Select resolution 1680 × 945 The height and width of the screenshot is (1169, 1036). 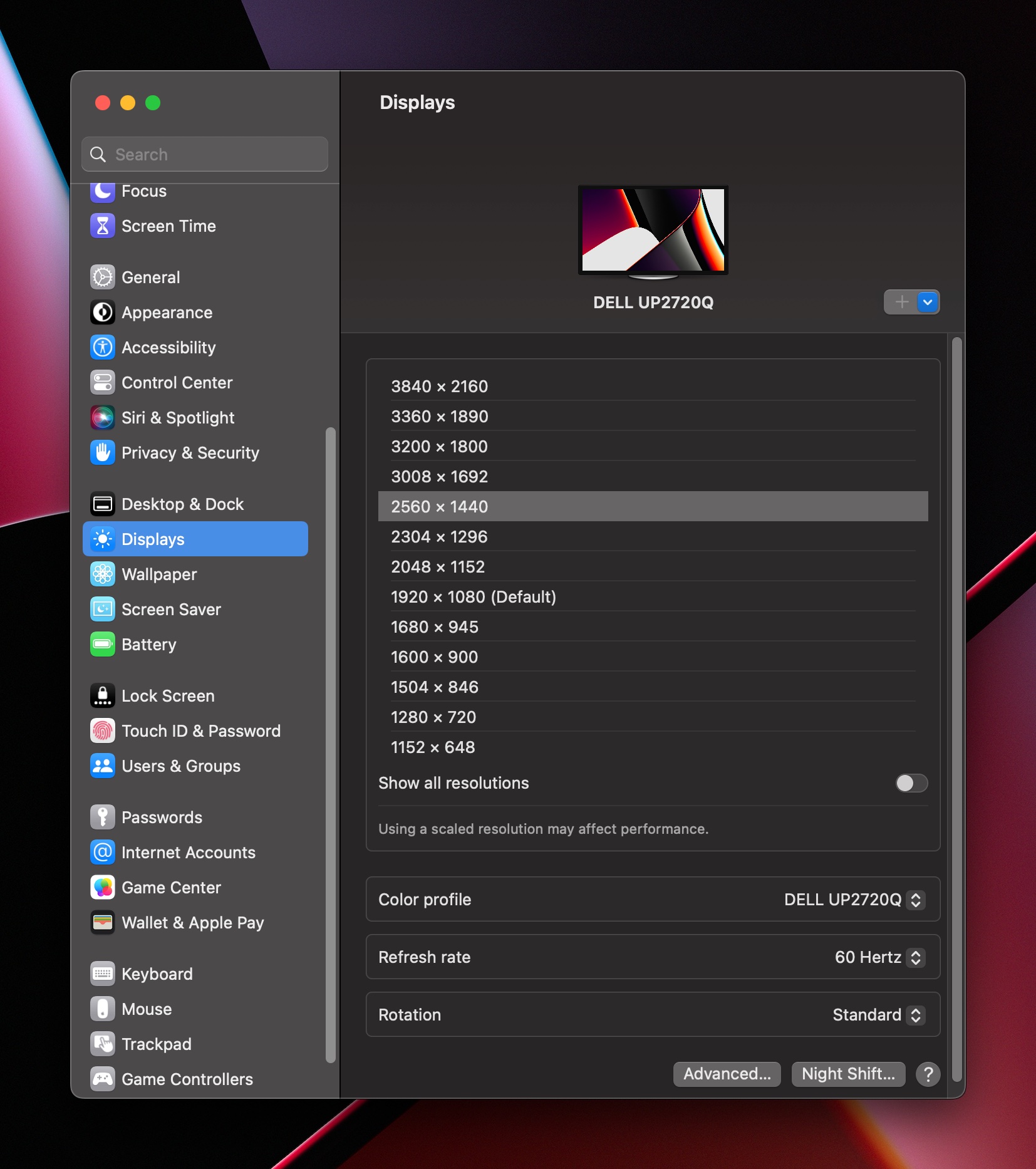click(x=653, y=627)
